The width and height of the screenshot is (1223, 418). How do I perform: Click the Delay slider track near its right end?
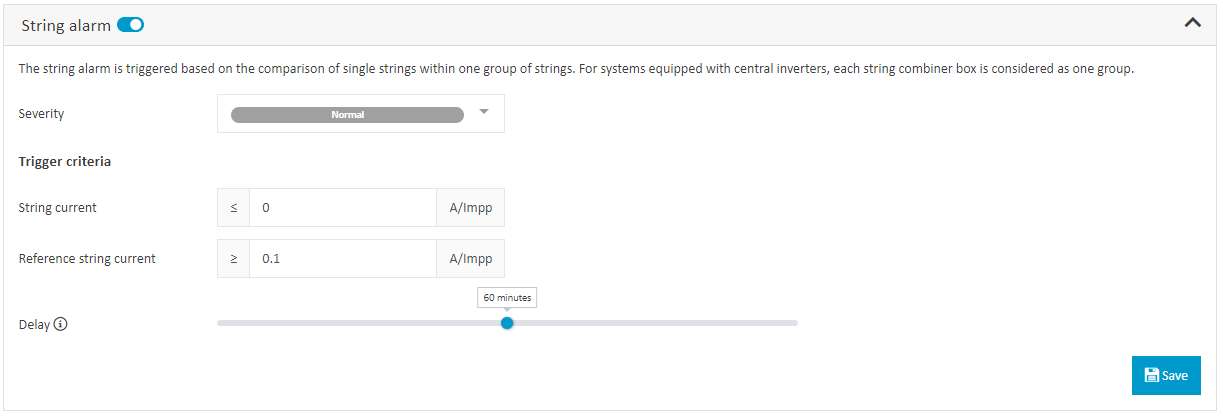point(780,323)
